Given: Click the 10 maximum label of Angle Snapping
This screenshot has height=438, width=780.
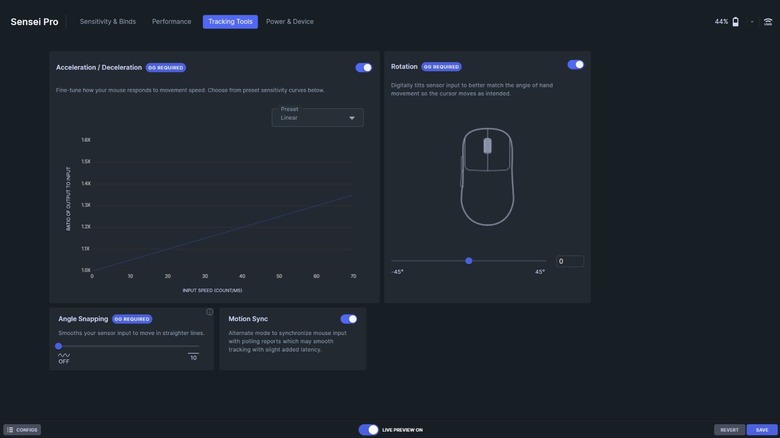Looking at the screenshot, I should 194,358.
